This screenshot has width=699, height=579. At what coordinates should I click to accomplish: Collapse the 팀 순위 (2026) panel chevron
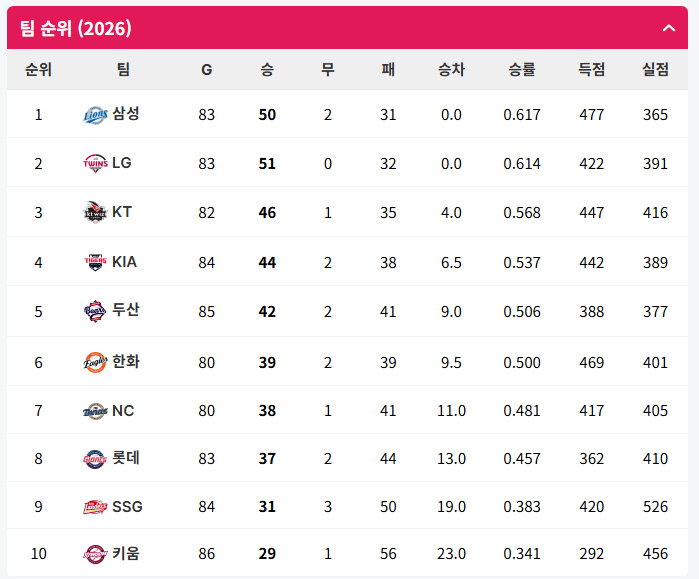click(x=669, y=29)
